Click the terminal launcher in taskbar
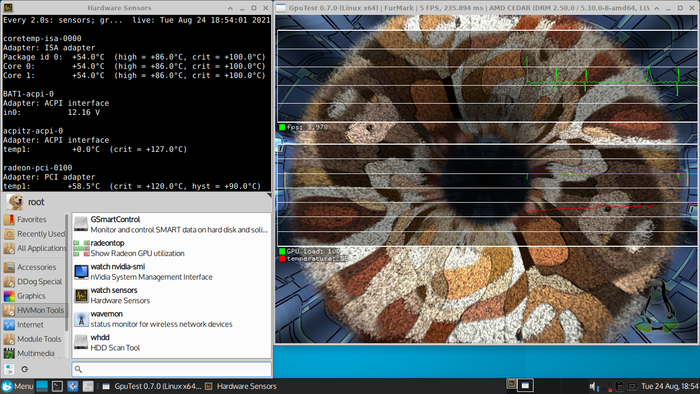This screenshot has height=394, width=700. pos(57,386)
